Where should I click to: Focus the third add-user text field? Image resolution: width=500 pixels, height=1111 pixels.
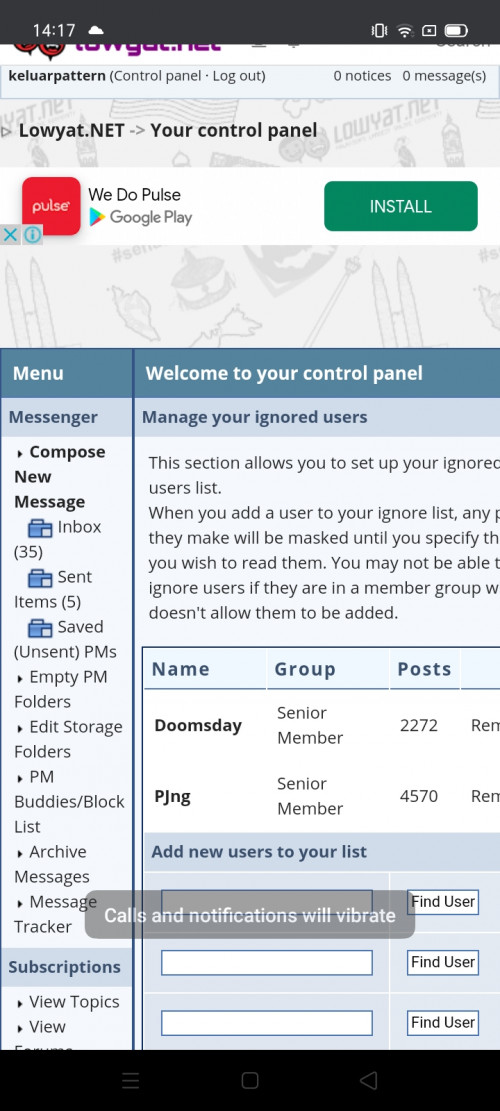(266, 1022)
